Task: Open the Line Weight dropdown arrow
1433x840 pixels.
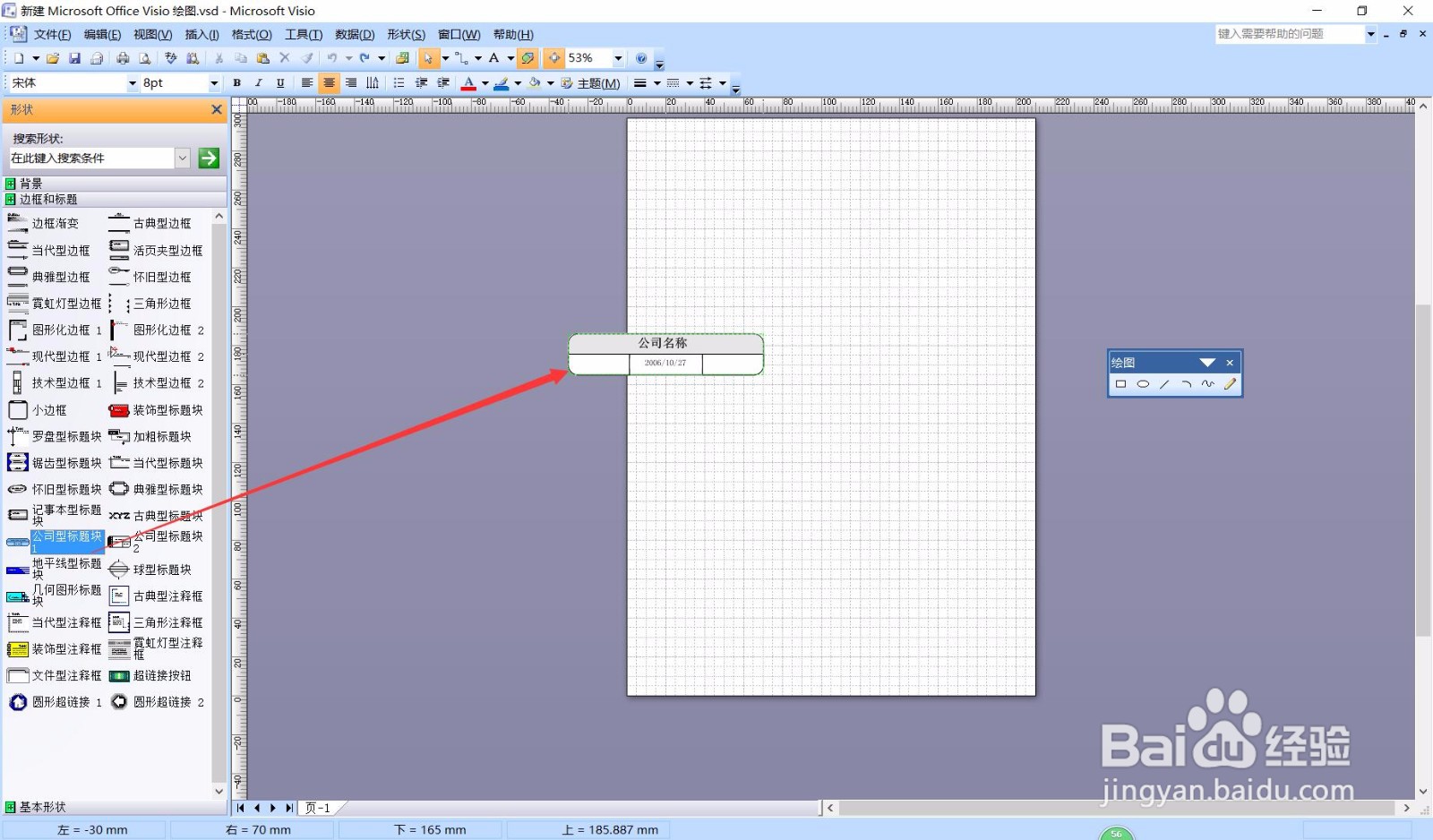Action: 657,83
